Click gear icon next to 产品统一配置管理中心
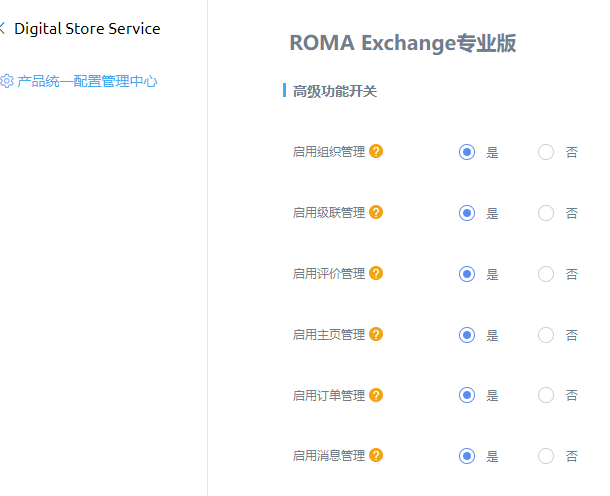610x496 pixels. [x=7, y=81]
